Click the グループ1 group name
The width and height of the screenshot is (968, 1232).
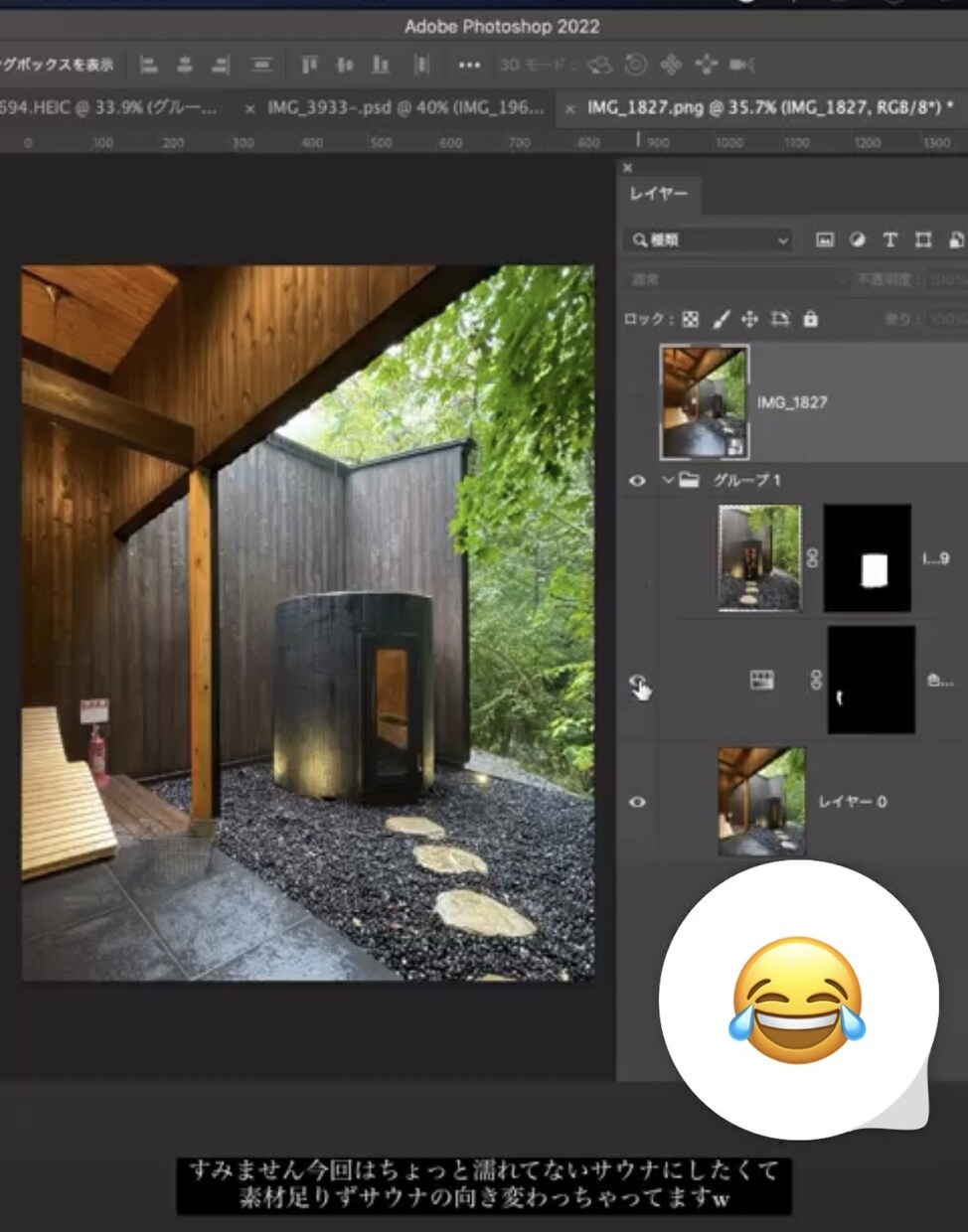(746, 480)
